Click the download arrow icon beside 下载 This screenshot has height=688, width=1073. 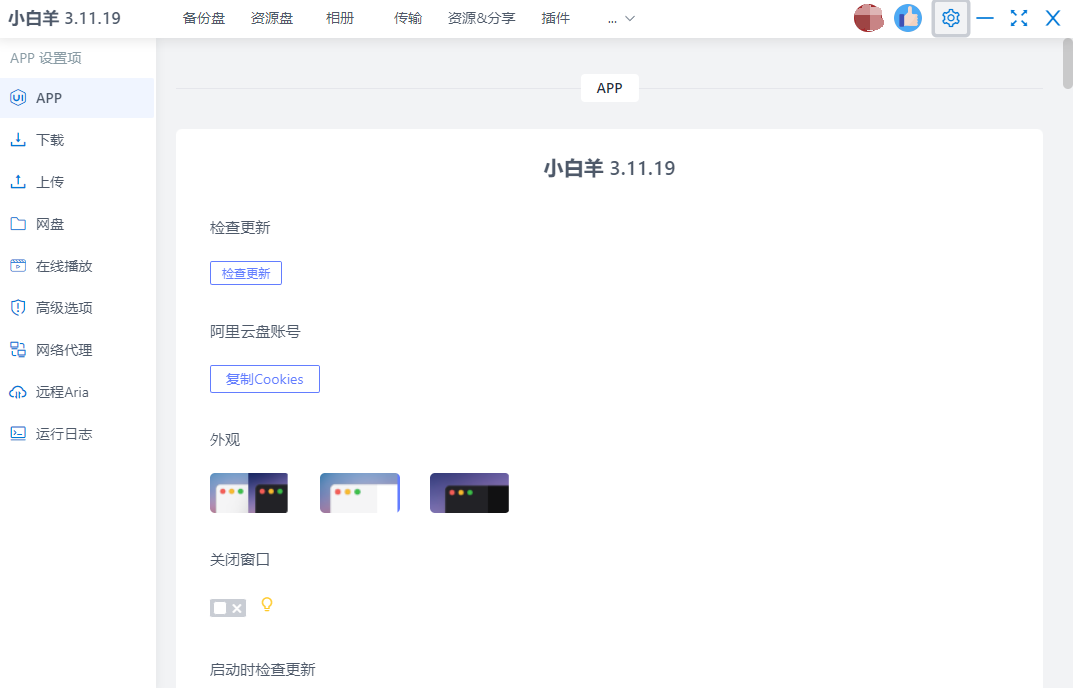pyautogui.click(x=18, y=140)
